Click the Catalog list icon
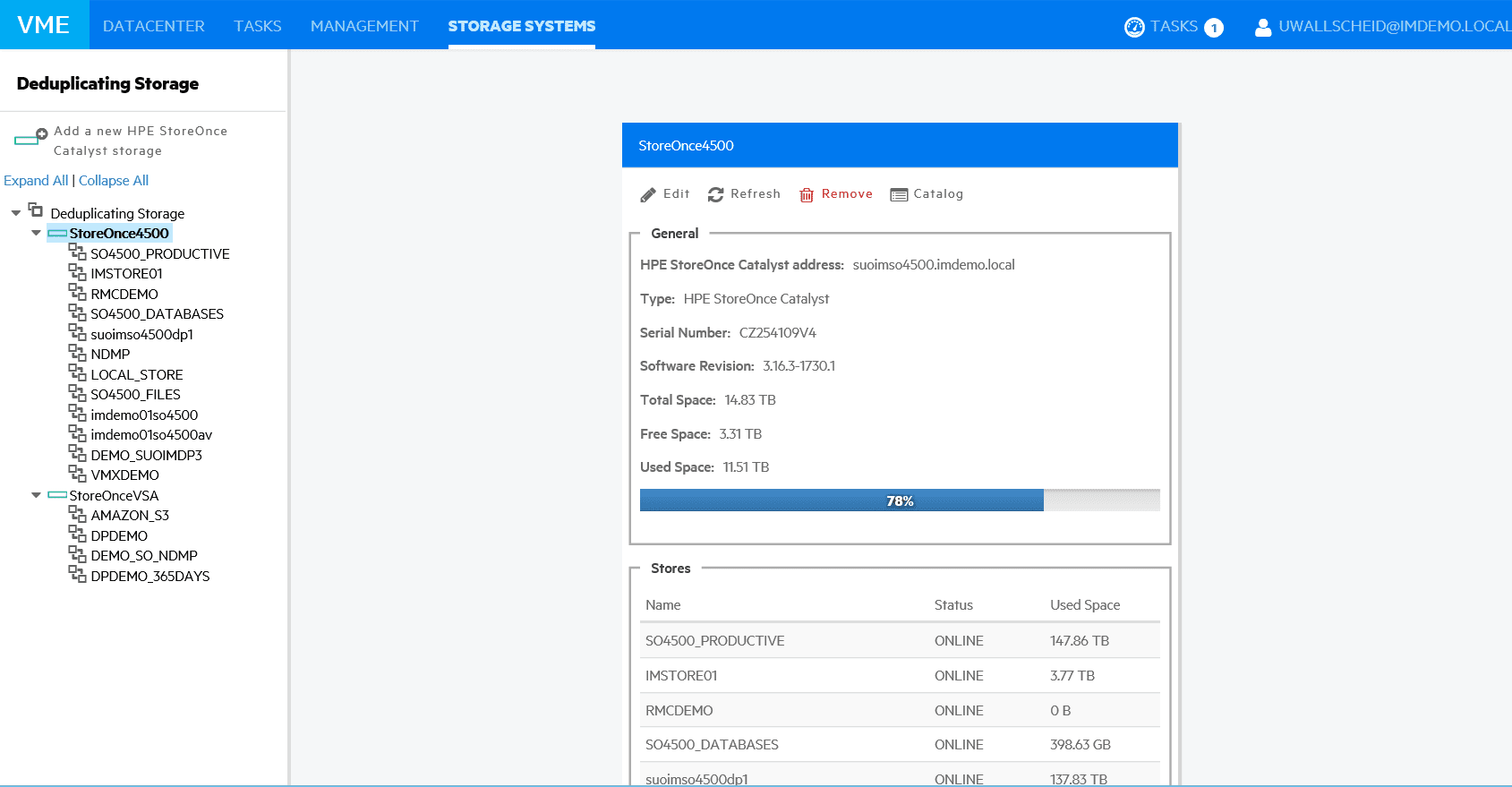 point(899,194)
